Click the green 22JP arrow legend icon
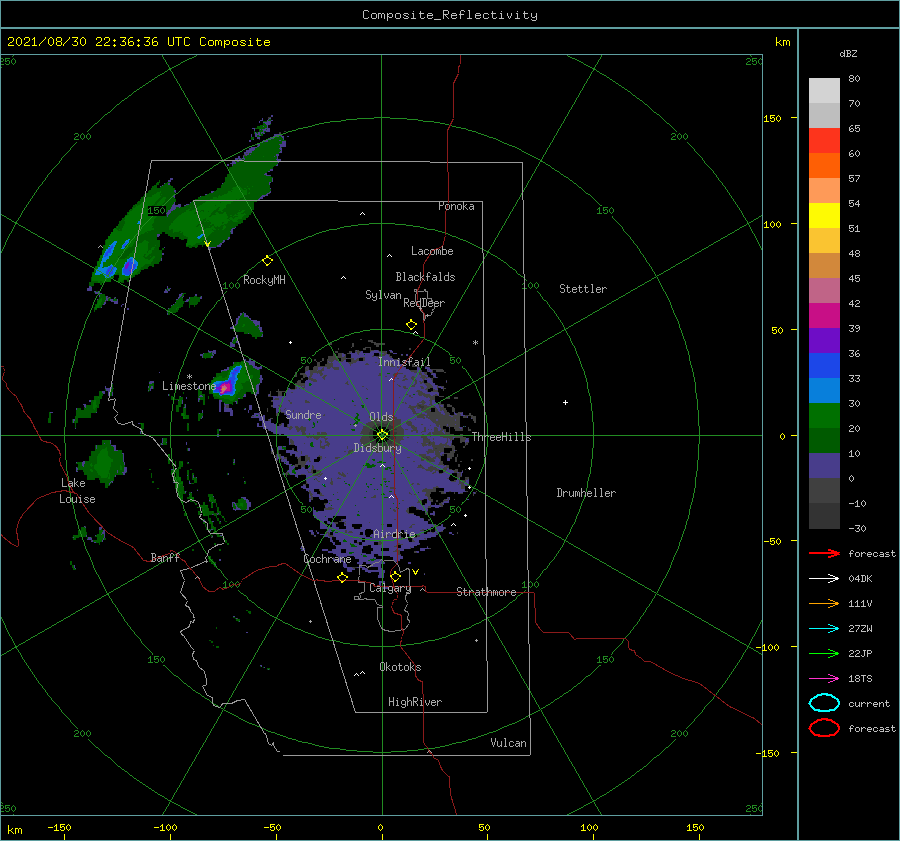 coord(824,653)
